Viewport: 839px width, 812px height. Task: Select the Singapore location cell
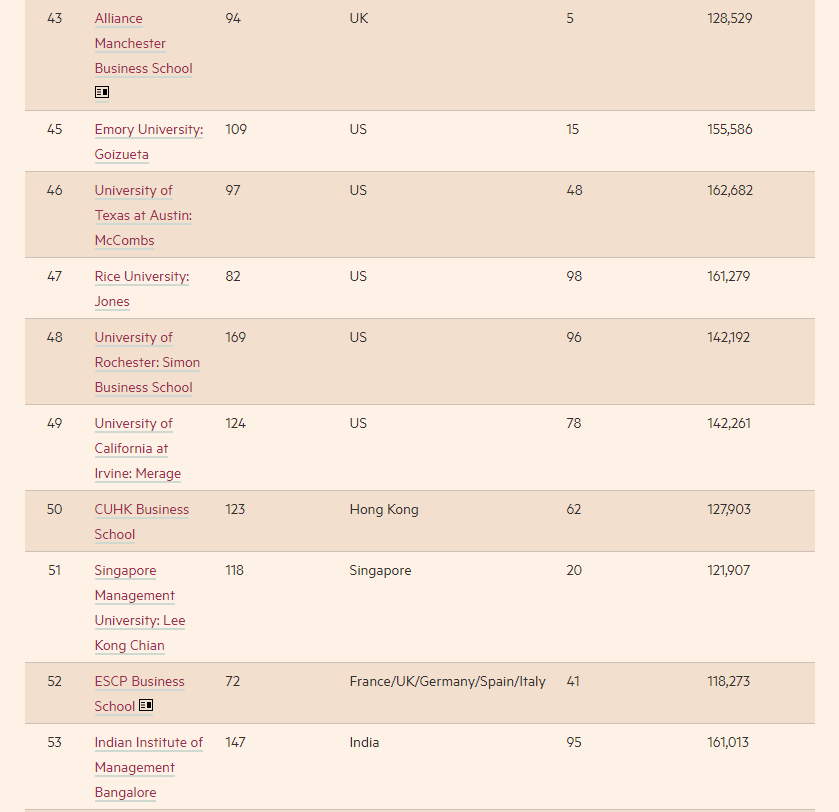click(380, 570)
